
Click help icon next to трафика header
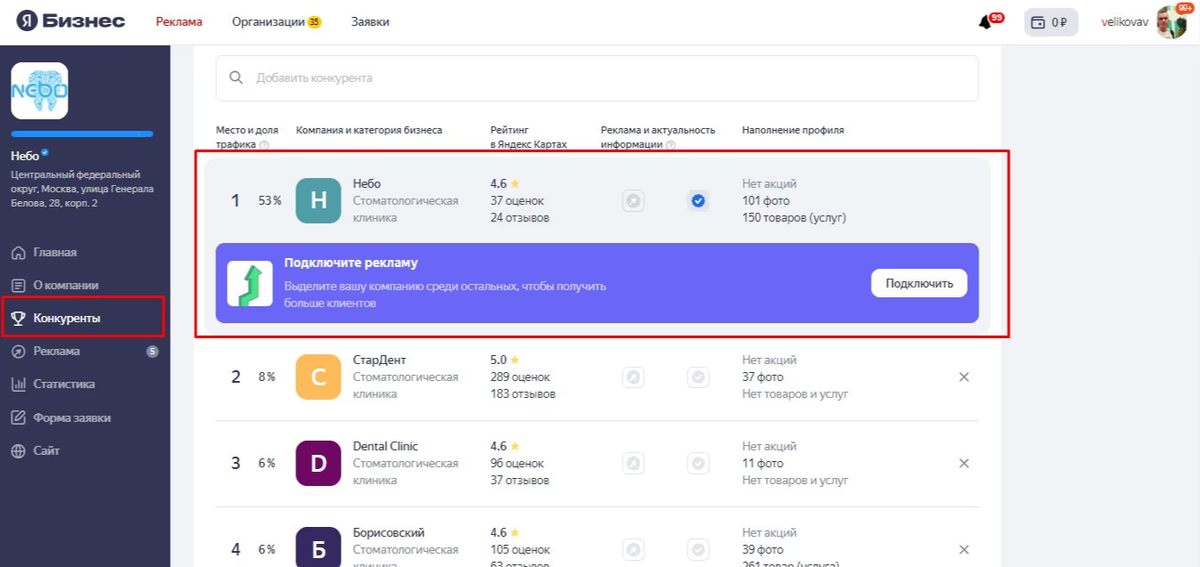[264, 145]
